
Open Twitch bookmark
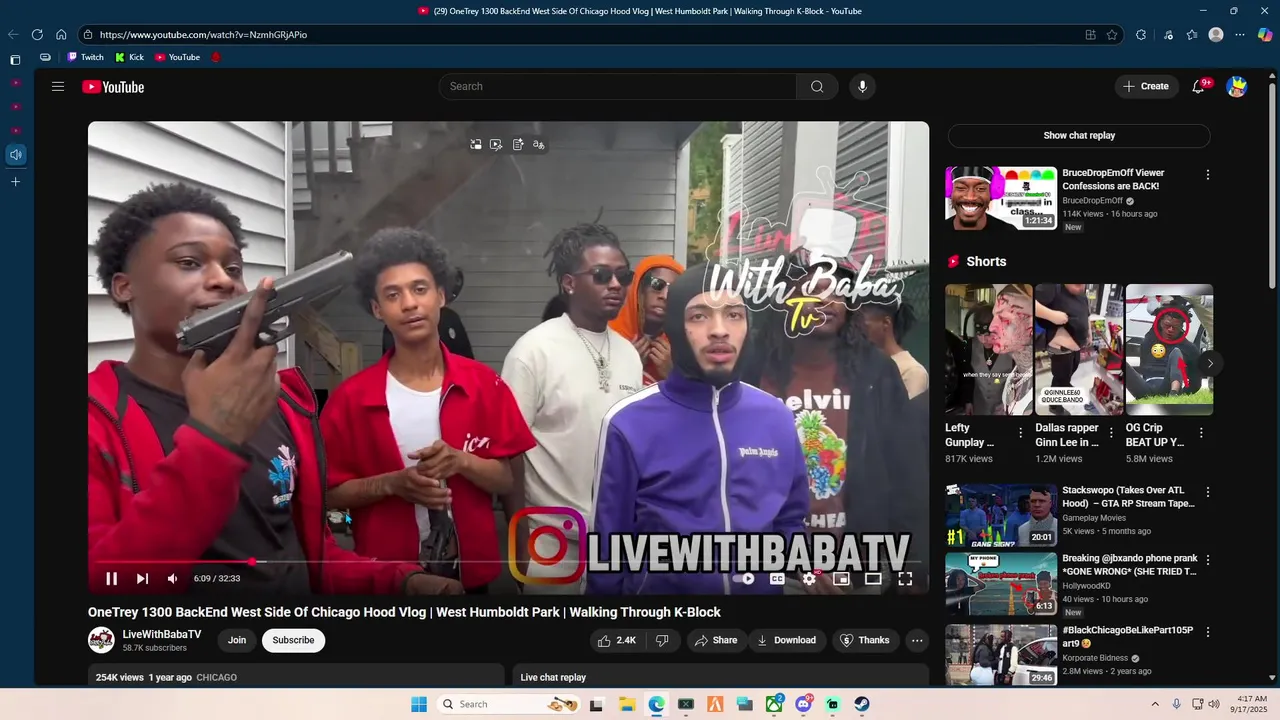click(85, 57)
